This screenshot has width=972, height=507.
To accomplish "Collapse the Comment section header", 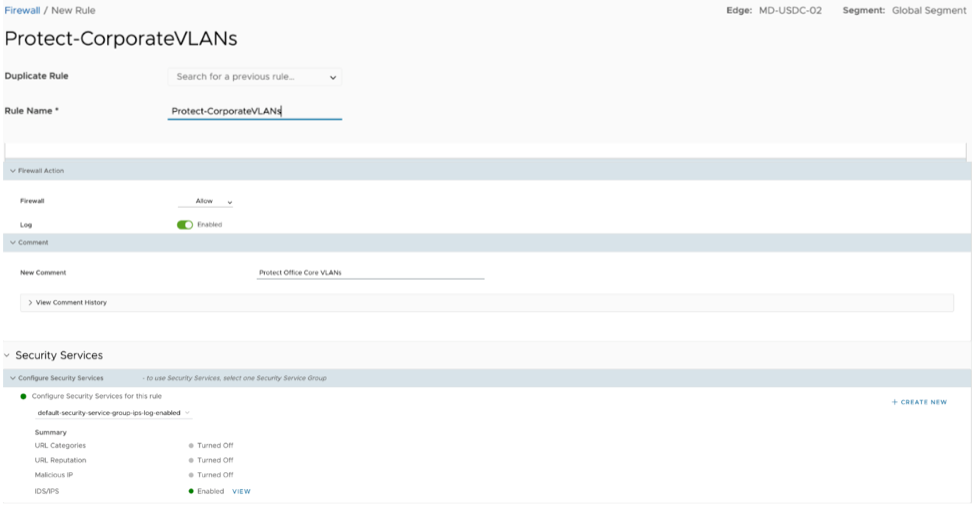I will 12,242.
